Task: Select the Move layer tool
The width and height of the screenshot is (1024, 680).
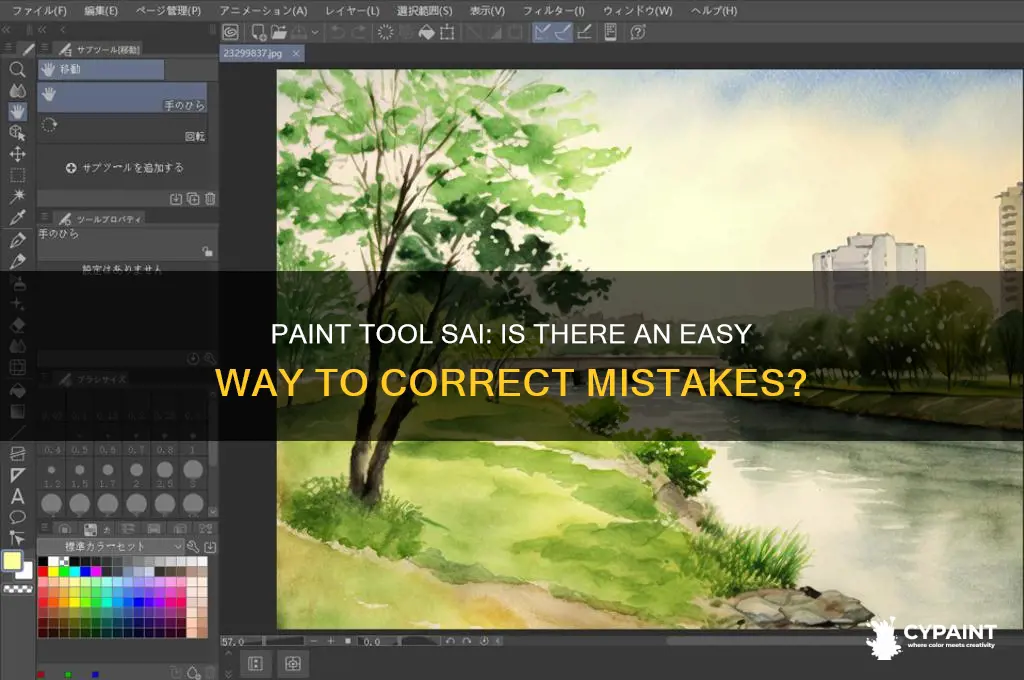Action: click(18, 154)
